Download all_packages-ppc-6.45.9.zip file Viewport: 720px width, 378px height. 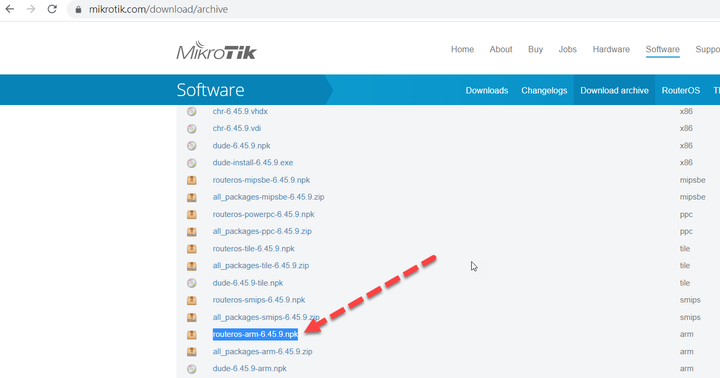[x=262, y=231]
